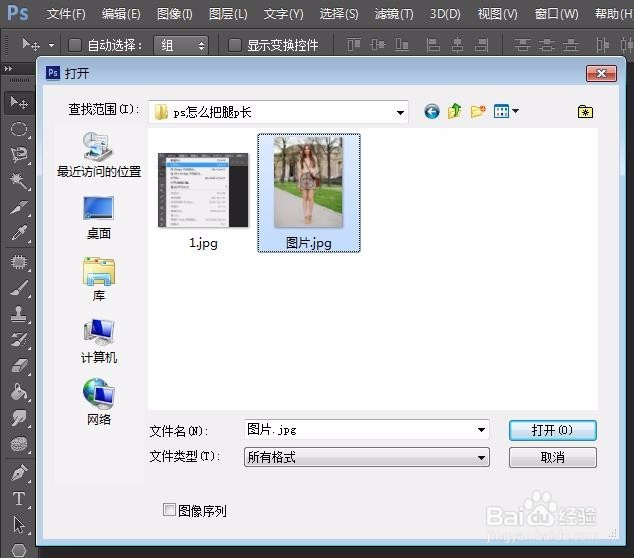Enable Show Transform Controls checkbox
The height and width of the screenshot is (558, 634).
coord(235,45)
